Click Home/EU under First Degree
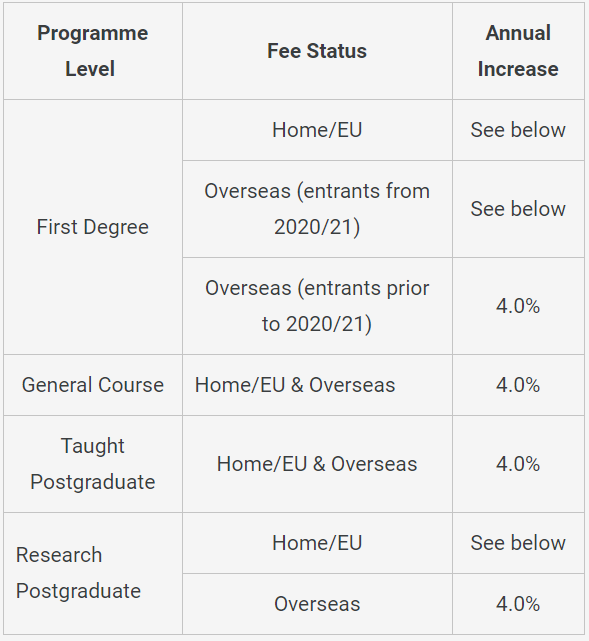 (317, 130)
